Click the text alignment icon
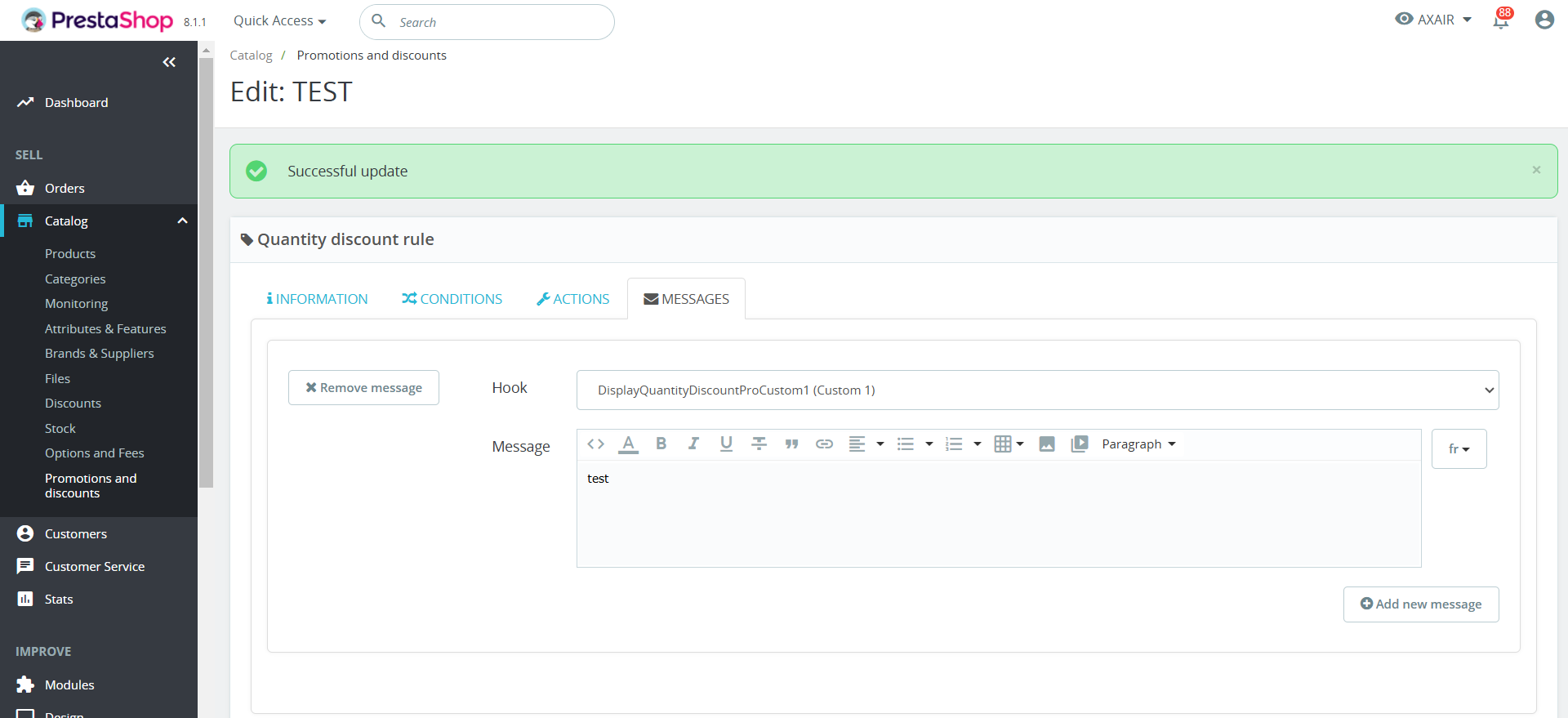The height and width of the screenshot is (718, 1568). coord(857,444)
